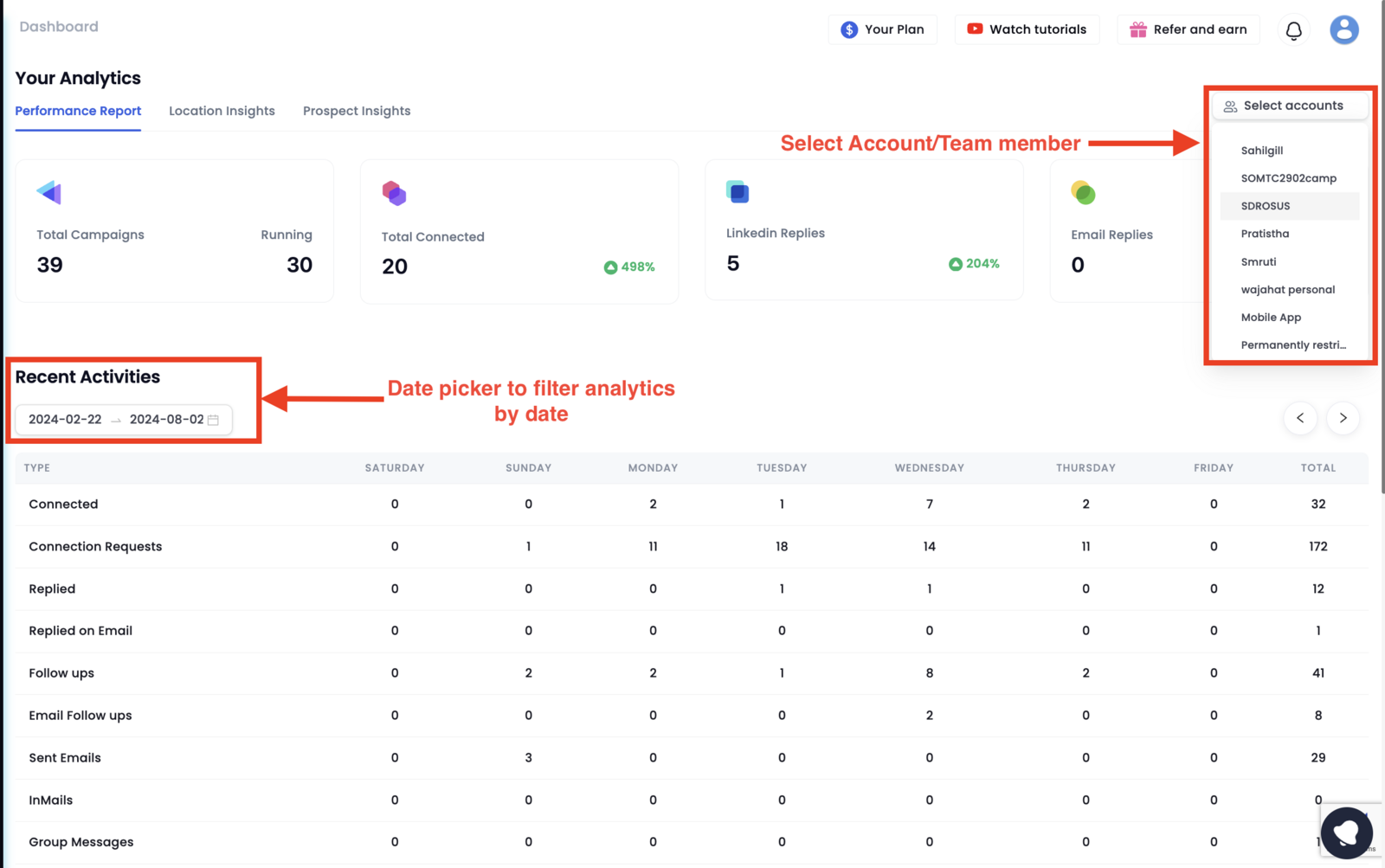1385x868 pixels.
Task: Open Your Plan button
Action: click(x=882, y=29)
